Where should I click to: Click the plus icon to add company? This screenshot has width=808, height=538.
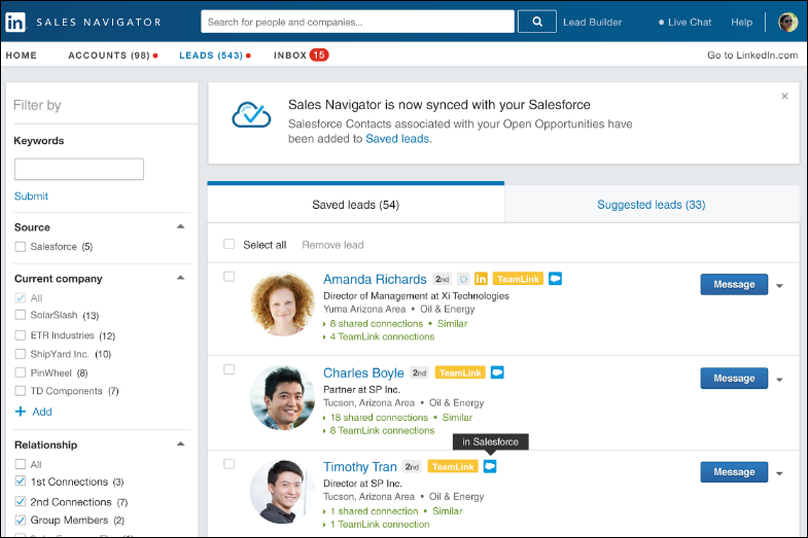point(20,412)
